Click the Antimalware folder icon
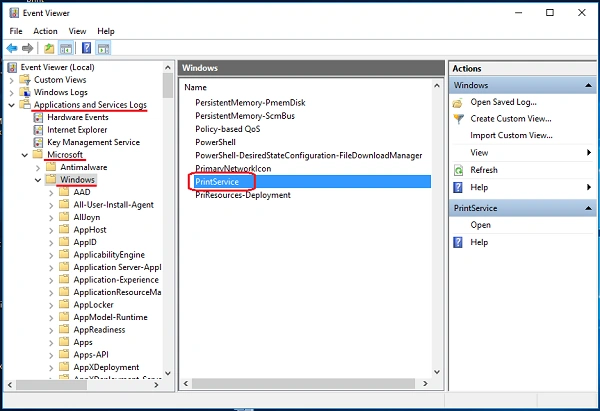The width and height of the screenshot is (600, 411). [x=51, y=167]
